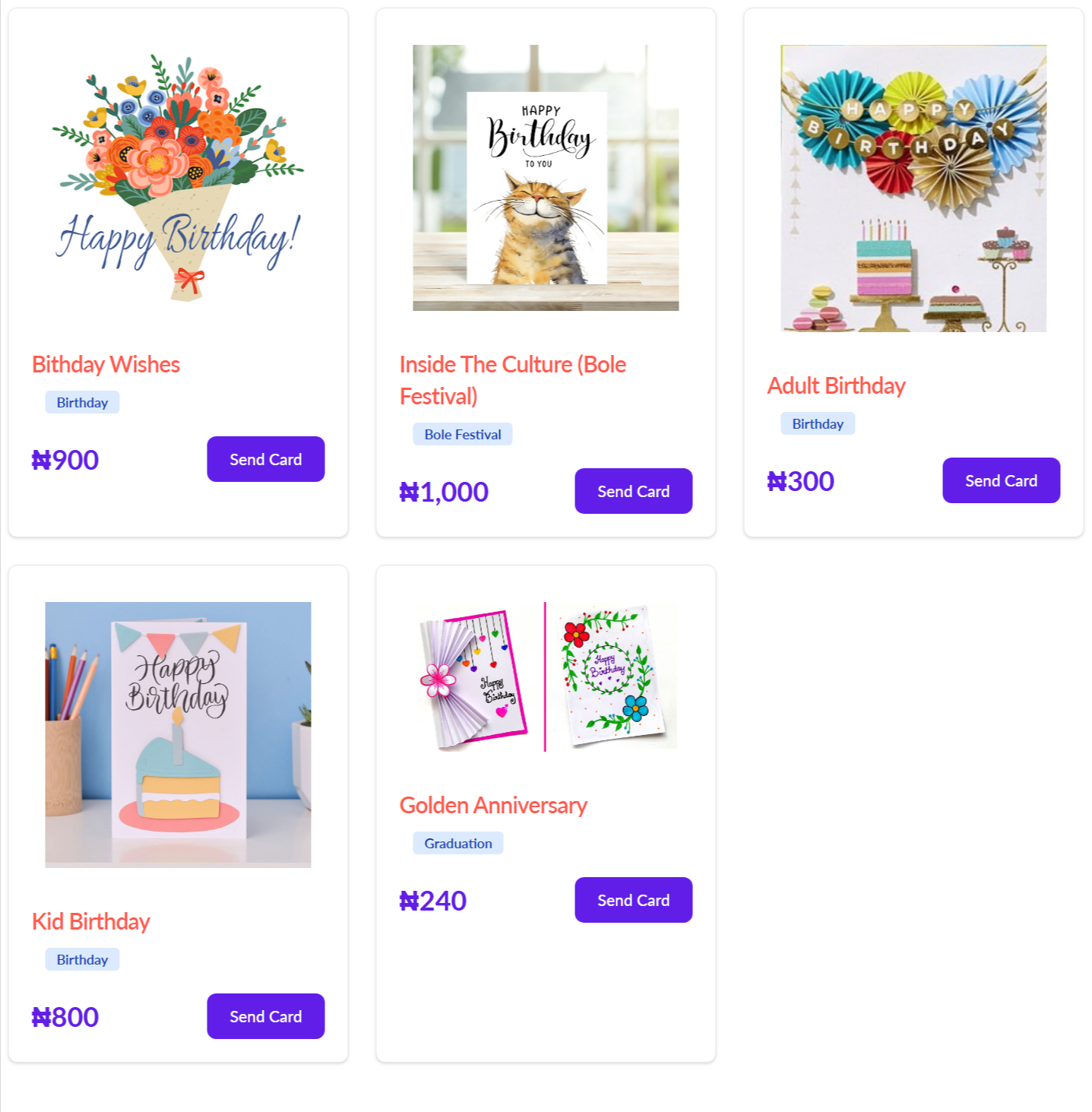The height and width of the screenshot is (1112, 1092).
Task: Select Birthday tag under Kid Birthday
Action: click(x=82, y=960)
